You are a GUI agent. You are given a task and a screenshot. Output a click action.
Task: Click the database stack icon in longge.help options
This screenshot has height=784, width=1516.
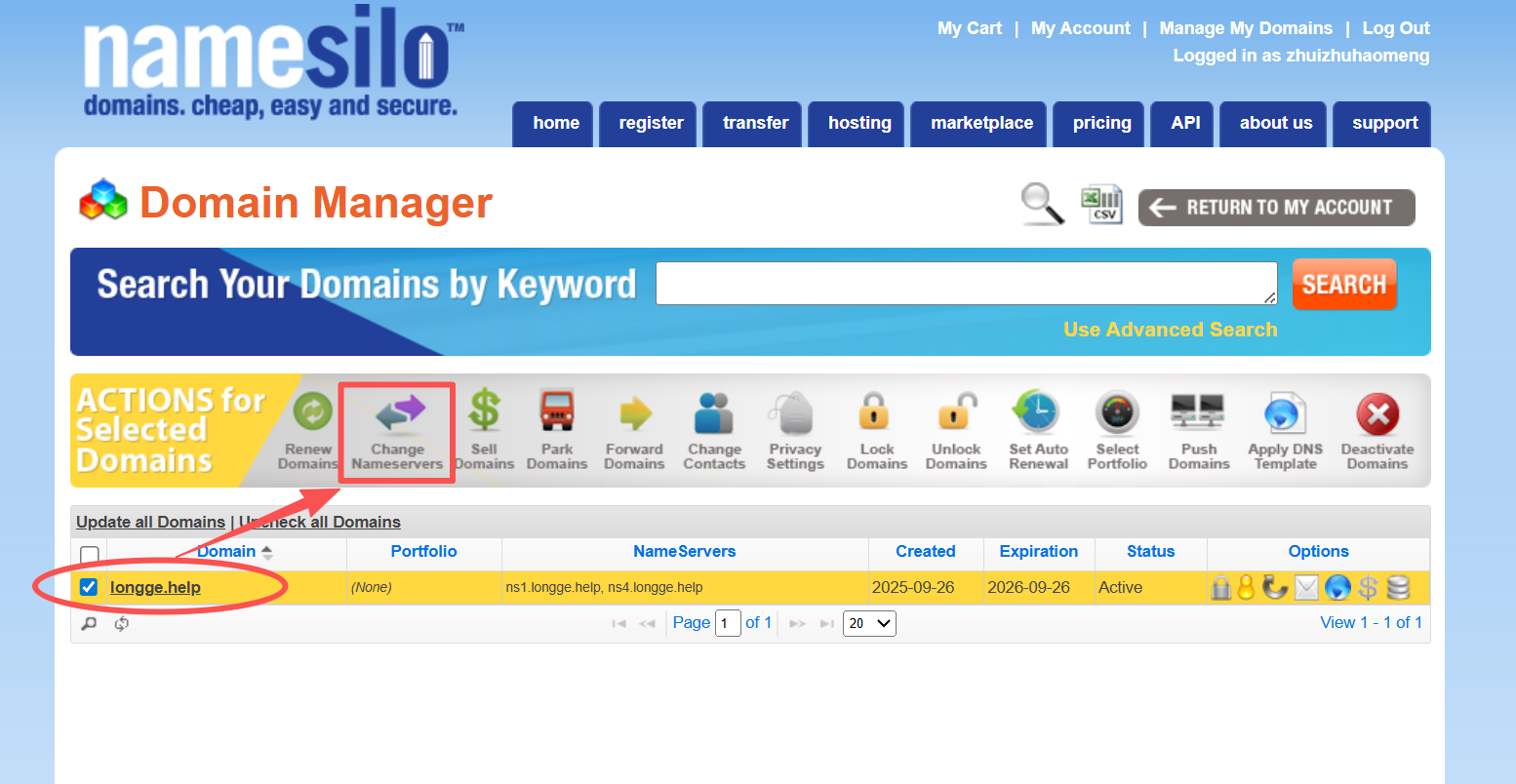(1398, 587)
